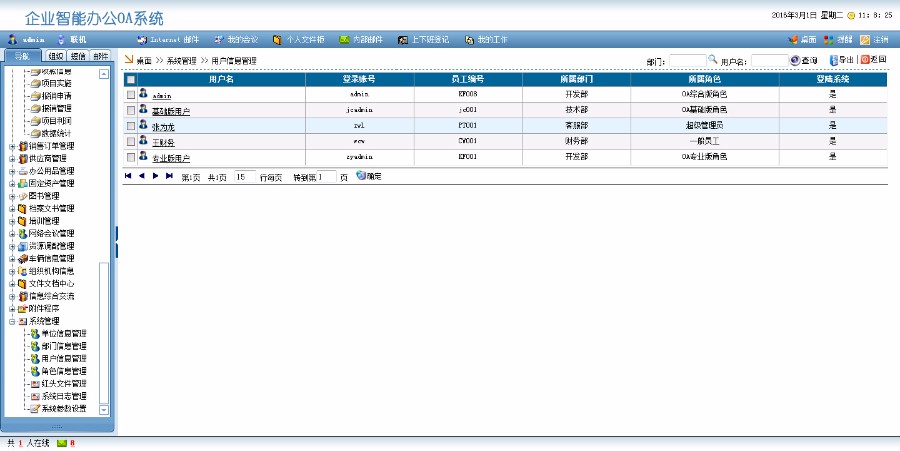900x451 pixels.
Task: Collapse the 系统管理 tree node
Action: (x=12, y=321)
